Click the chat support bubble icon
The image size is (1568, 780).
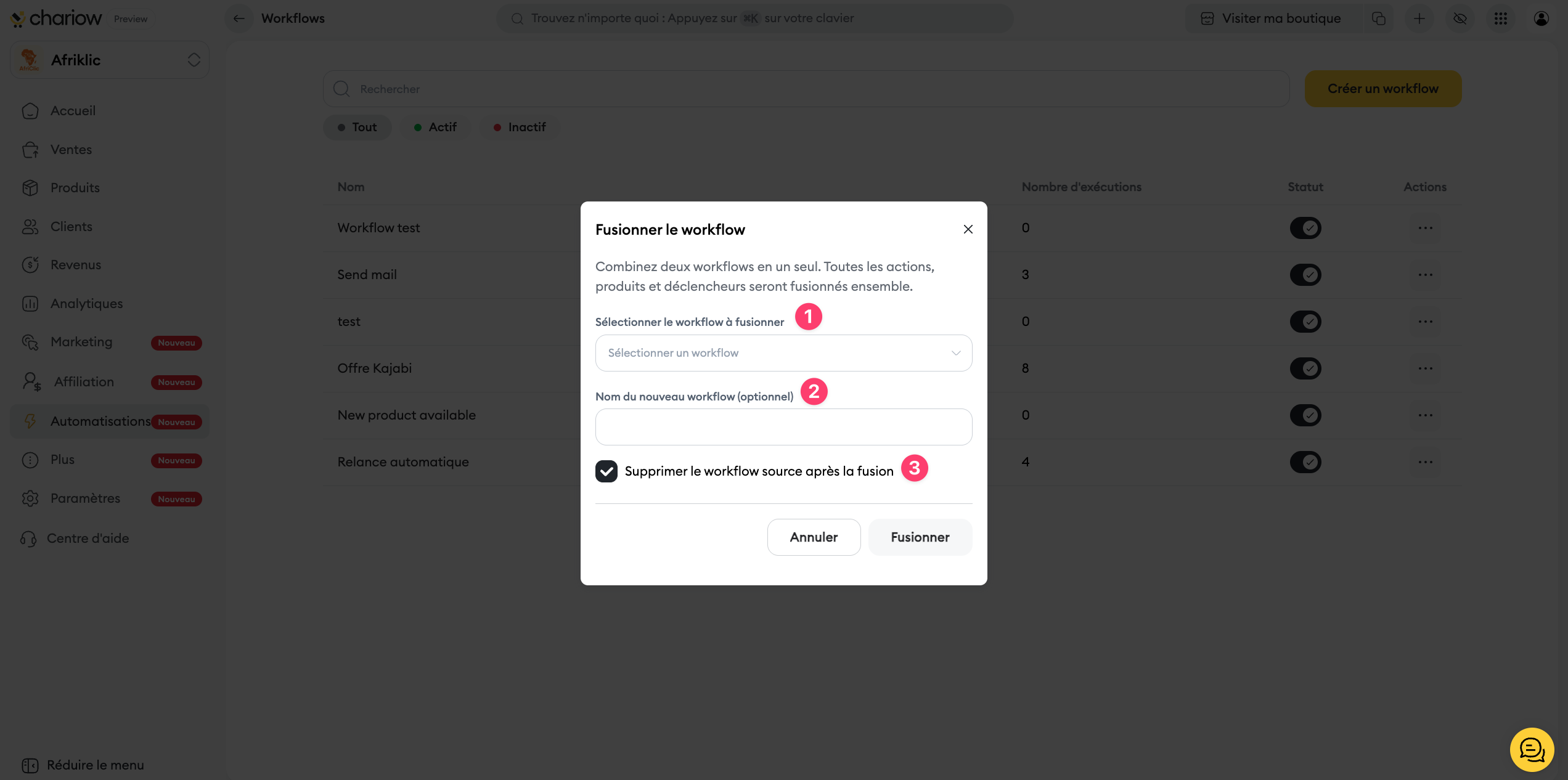click(1532, 749)
